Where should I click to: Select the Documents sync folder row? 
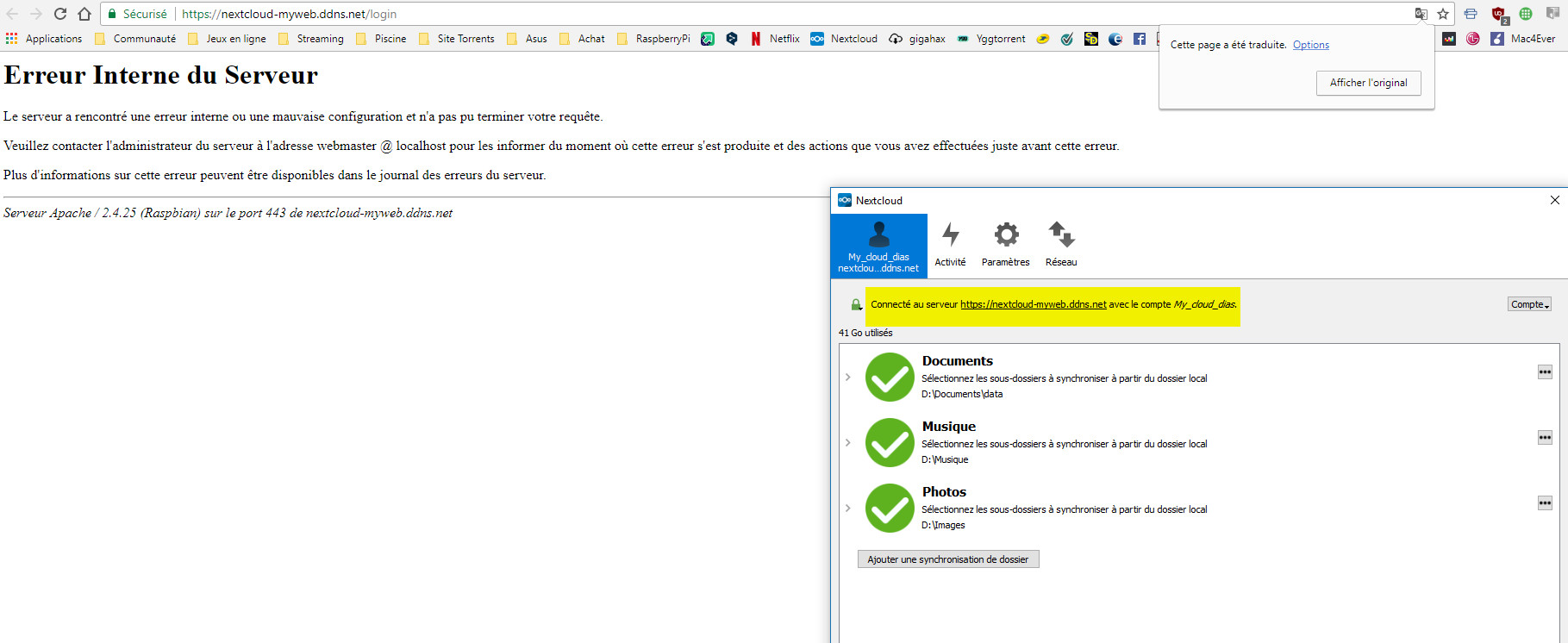(x=1200, y=377)
